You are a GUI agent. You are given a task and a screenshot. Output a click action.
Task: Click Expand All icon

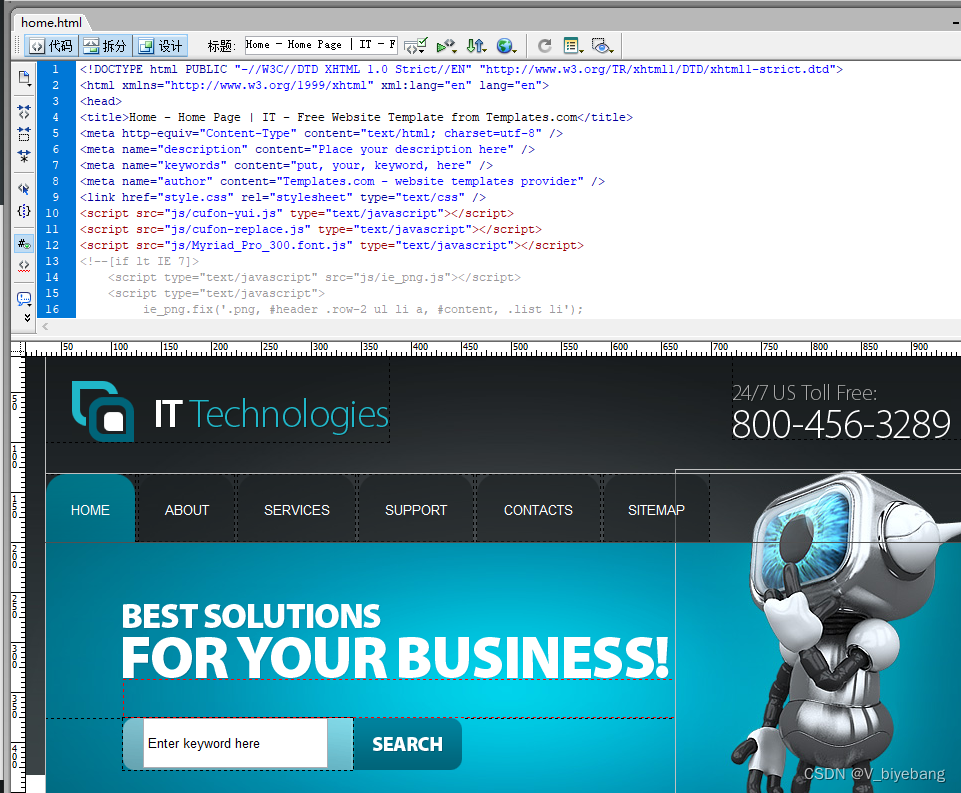coord(24,156)
